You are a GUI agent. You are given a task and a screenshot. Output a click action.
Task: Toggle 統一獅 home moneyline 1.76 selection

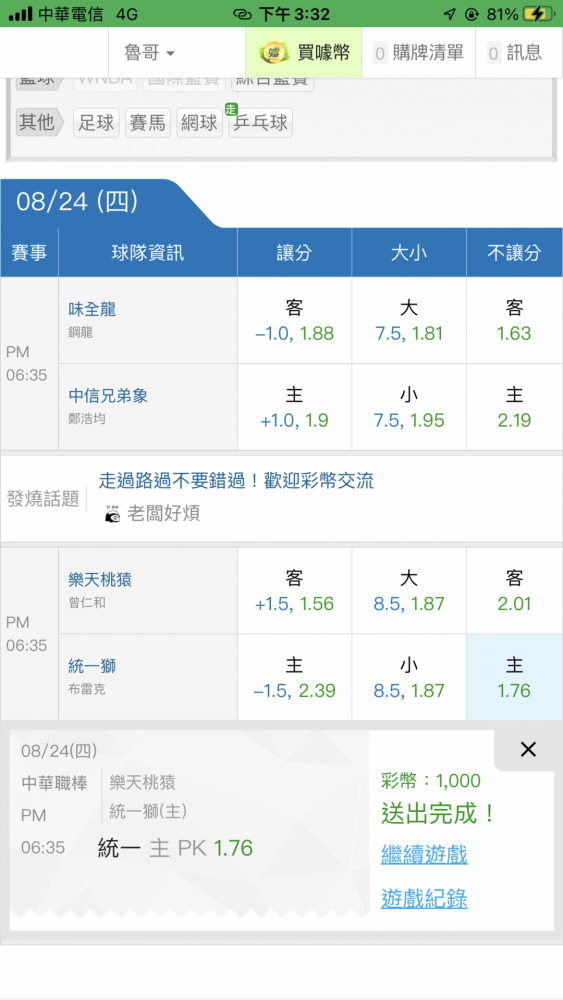click(515, 677)
